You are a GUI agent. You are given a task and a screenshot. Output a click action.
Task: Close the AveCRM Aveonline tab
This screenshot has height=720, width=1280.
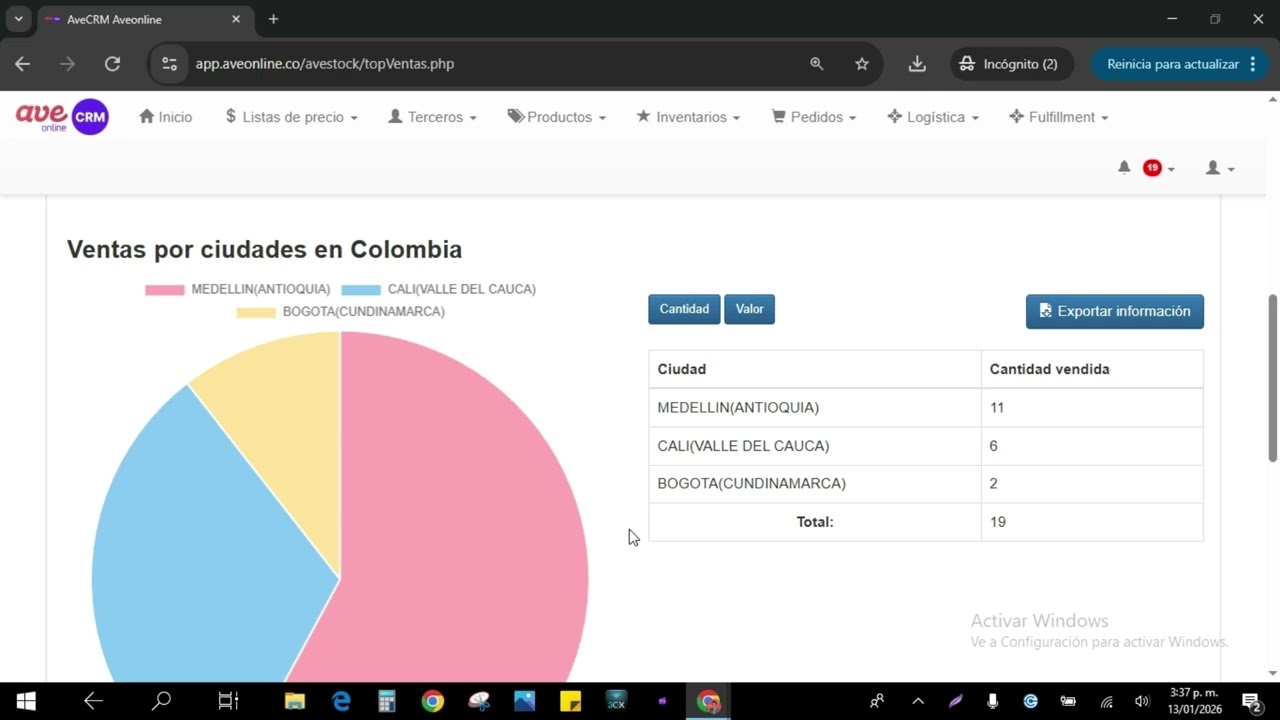pyautogui.click(x=236, y=19)
